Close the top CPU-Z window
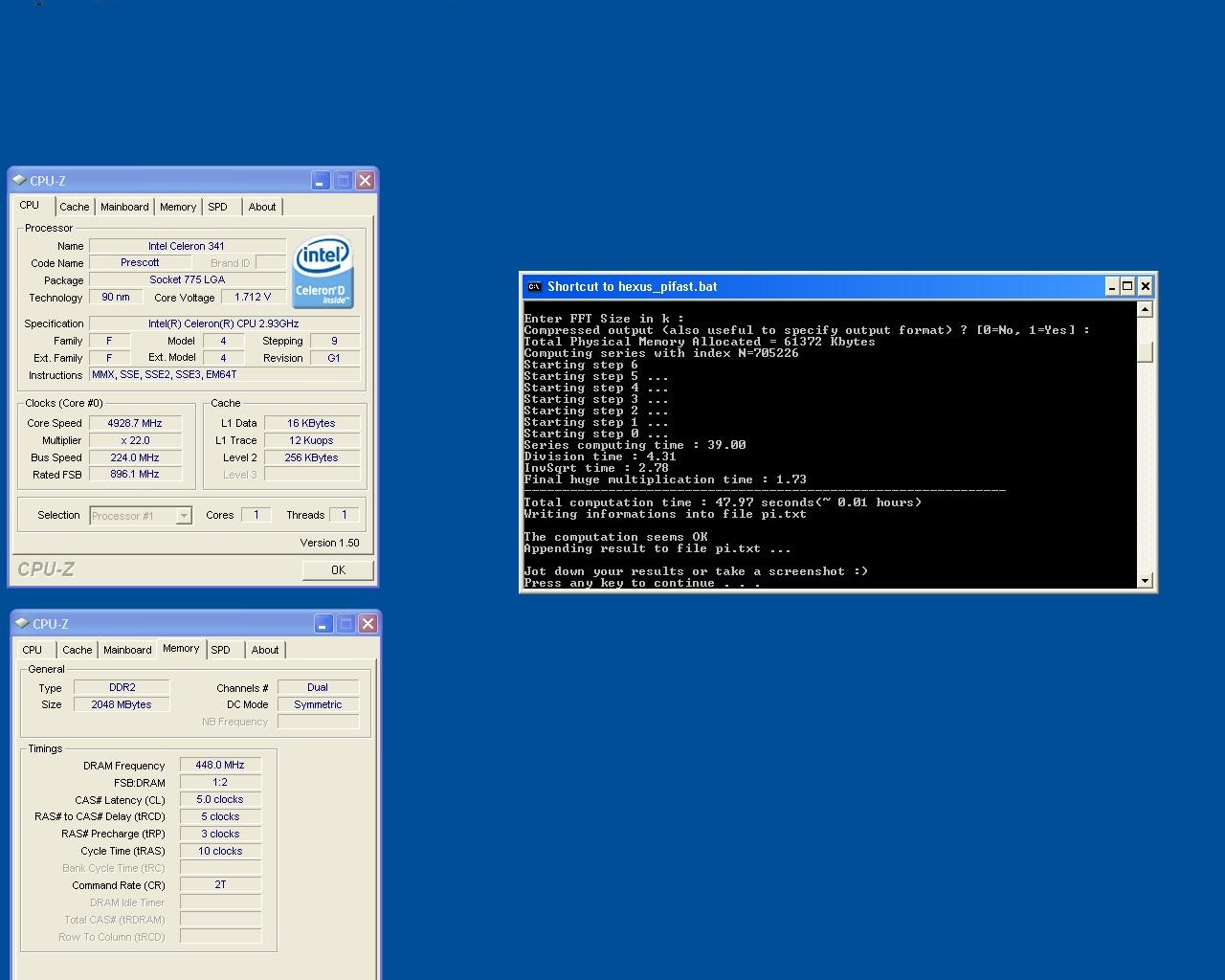Viewport: 1225px width, 980px height. pos(365,180)
